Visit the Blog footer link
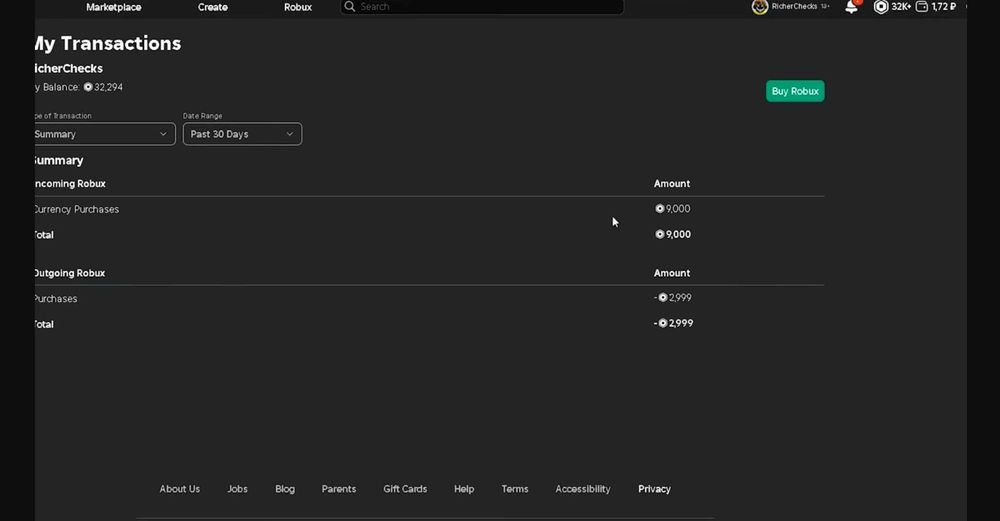Screen dimensions: 1000x521 point(285,489)
